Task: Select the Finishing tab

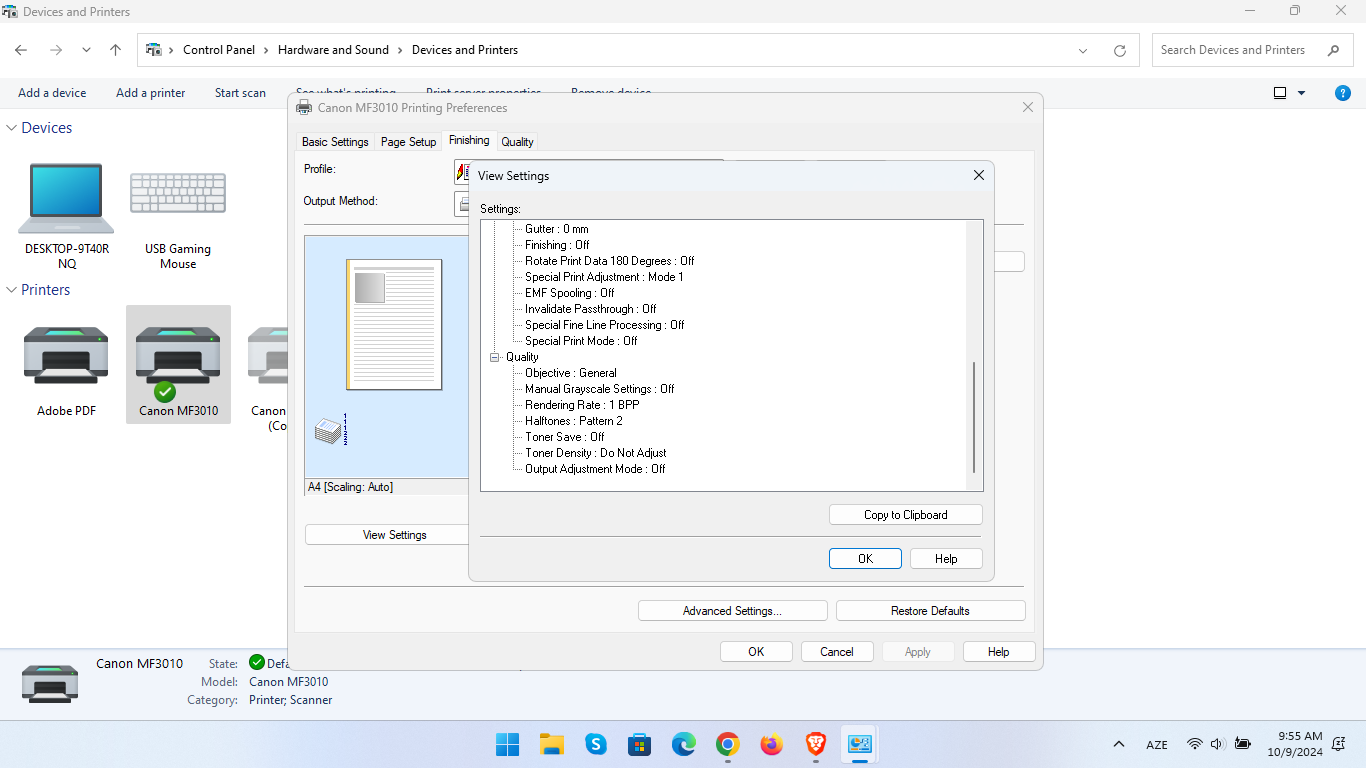Action: pos(469,140)
